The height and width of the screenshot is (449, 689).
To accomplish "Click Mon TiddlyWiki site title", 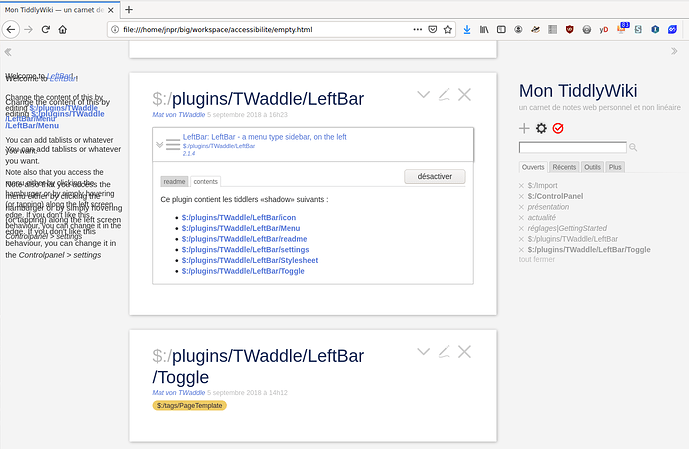I will (578, 91).
